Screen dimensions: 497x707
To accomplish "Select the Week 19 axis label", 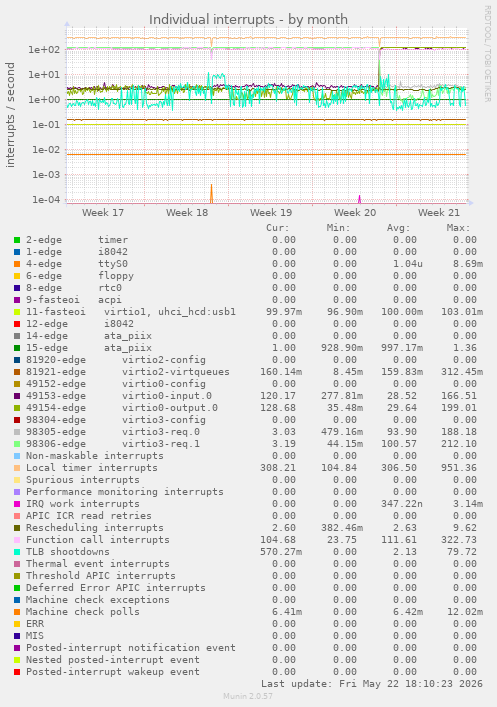I will coord(271,212).
